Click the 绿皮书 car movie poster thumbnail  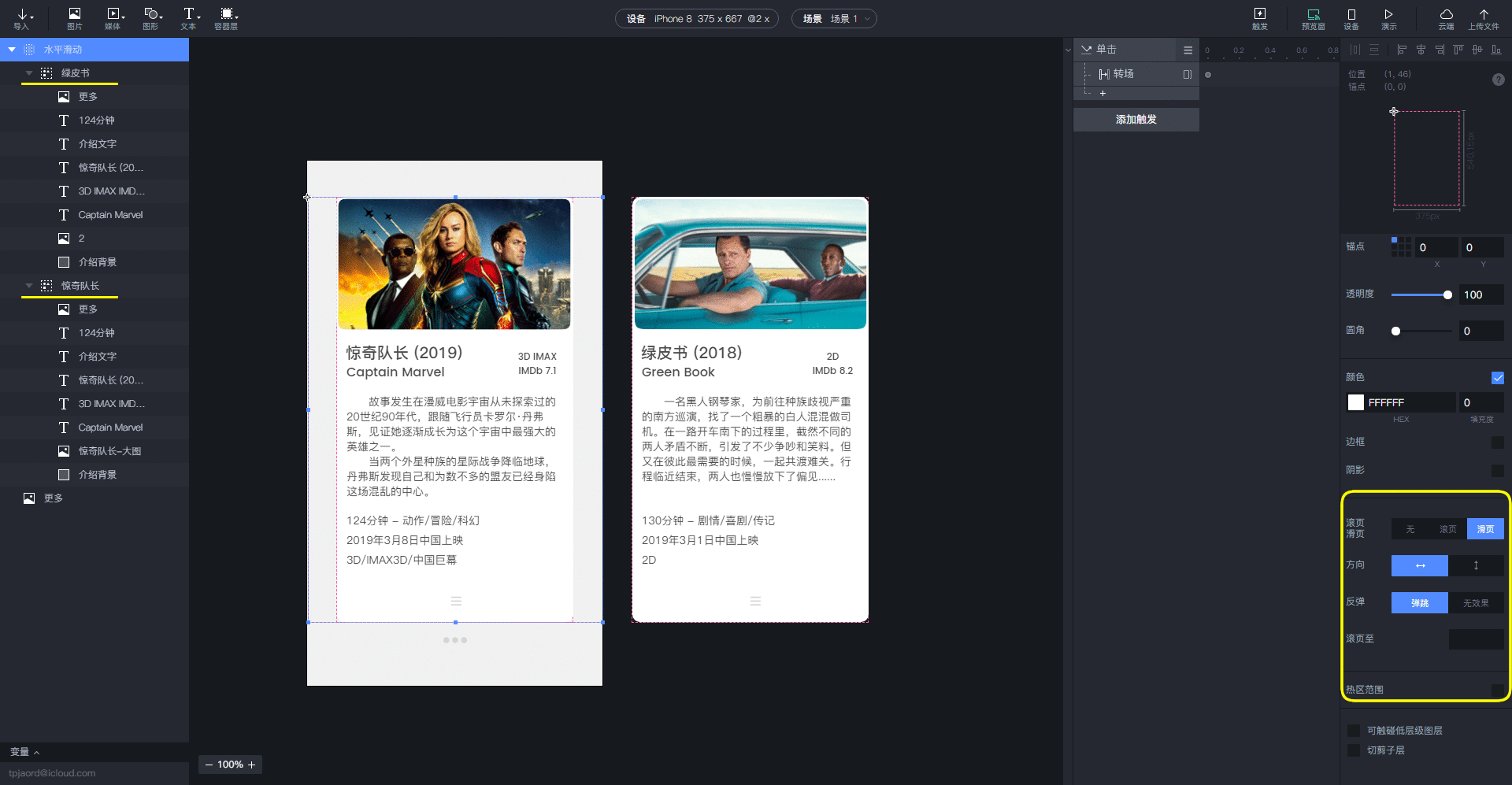(750, 264)
